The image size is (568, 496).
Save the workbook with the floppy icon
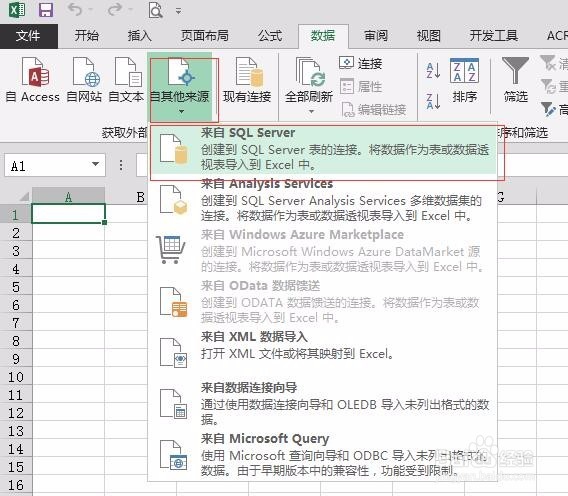tap(46, 10)
